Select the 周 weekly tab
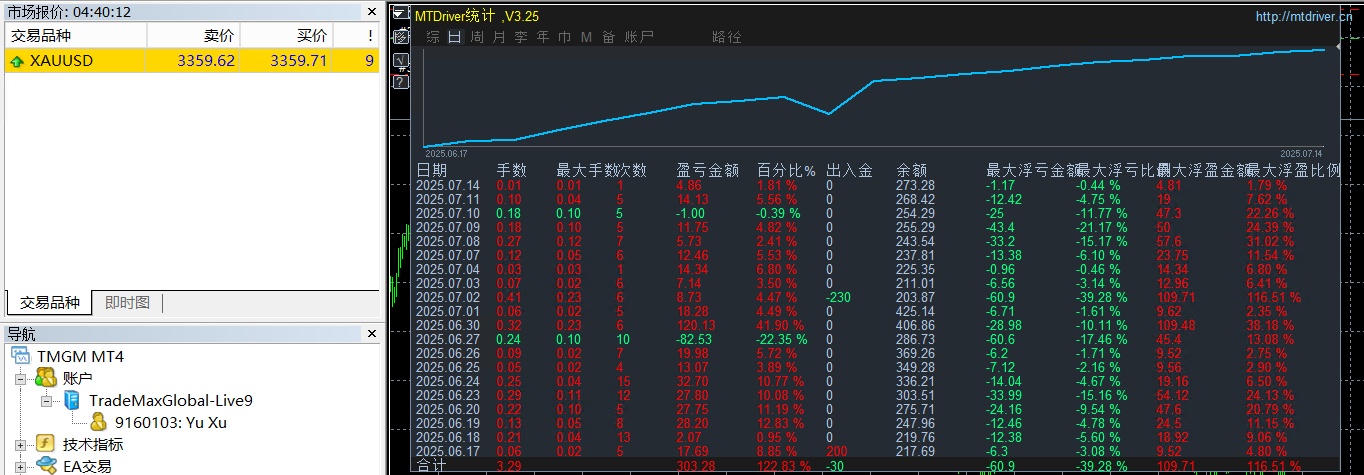Screen dimensions: 1364x475 [x=477, y=37]
